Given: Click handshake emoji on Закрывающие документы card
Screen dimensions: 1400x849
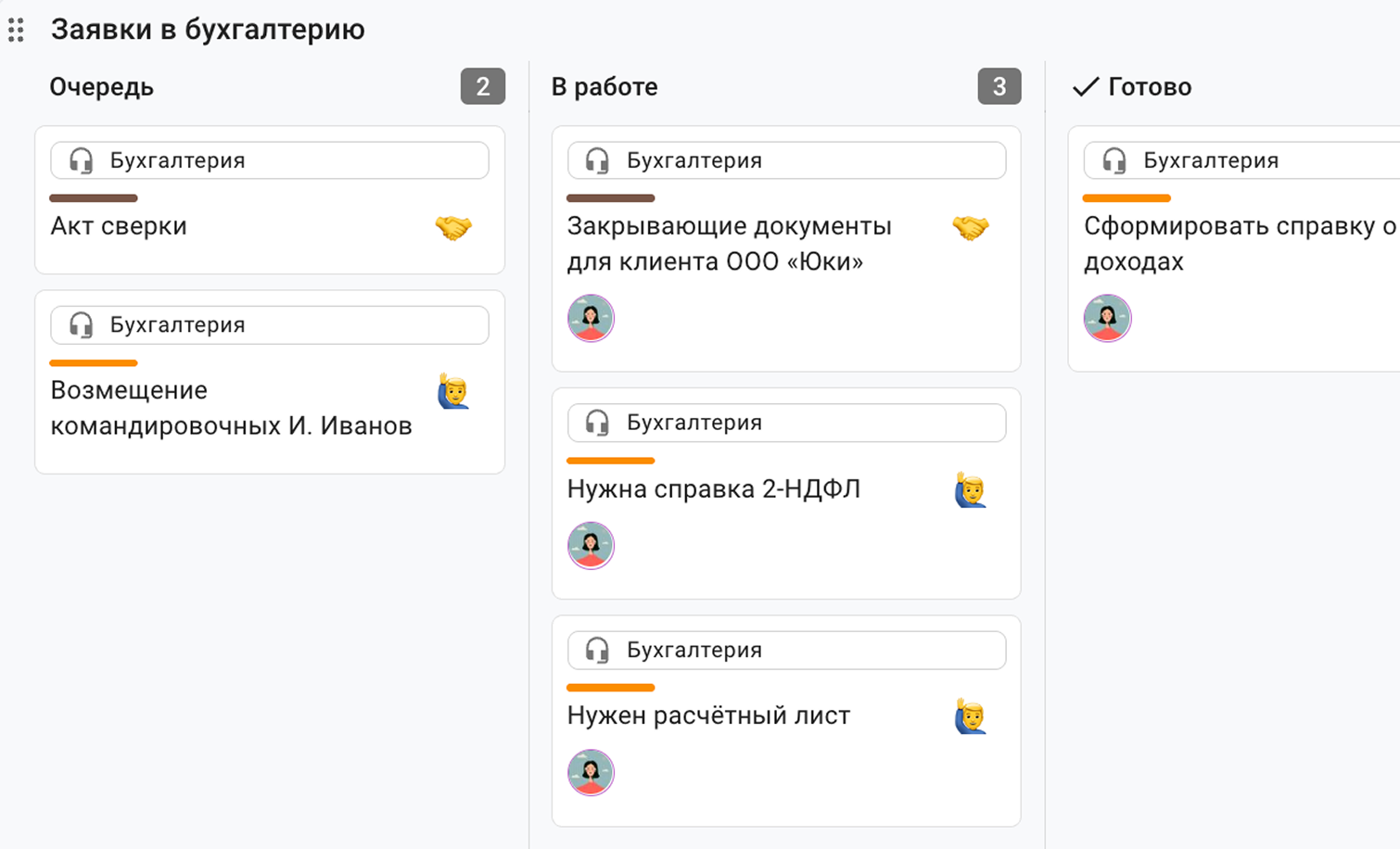Looking at the screenshot, I should [970, 227].
